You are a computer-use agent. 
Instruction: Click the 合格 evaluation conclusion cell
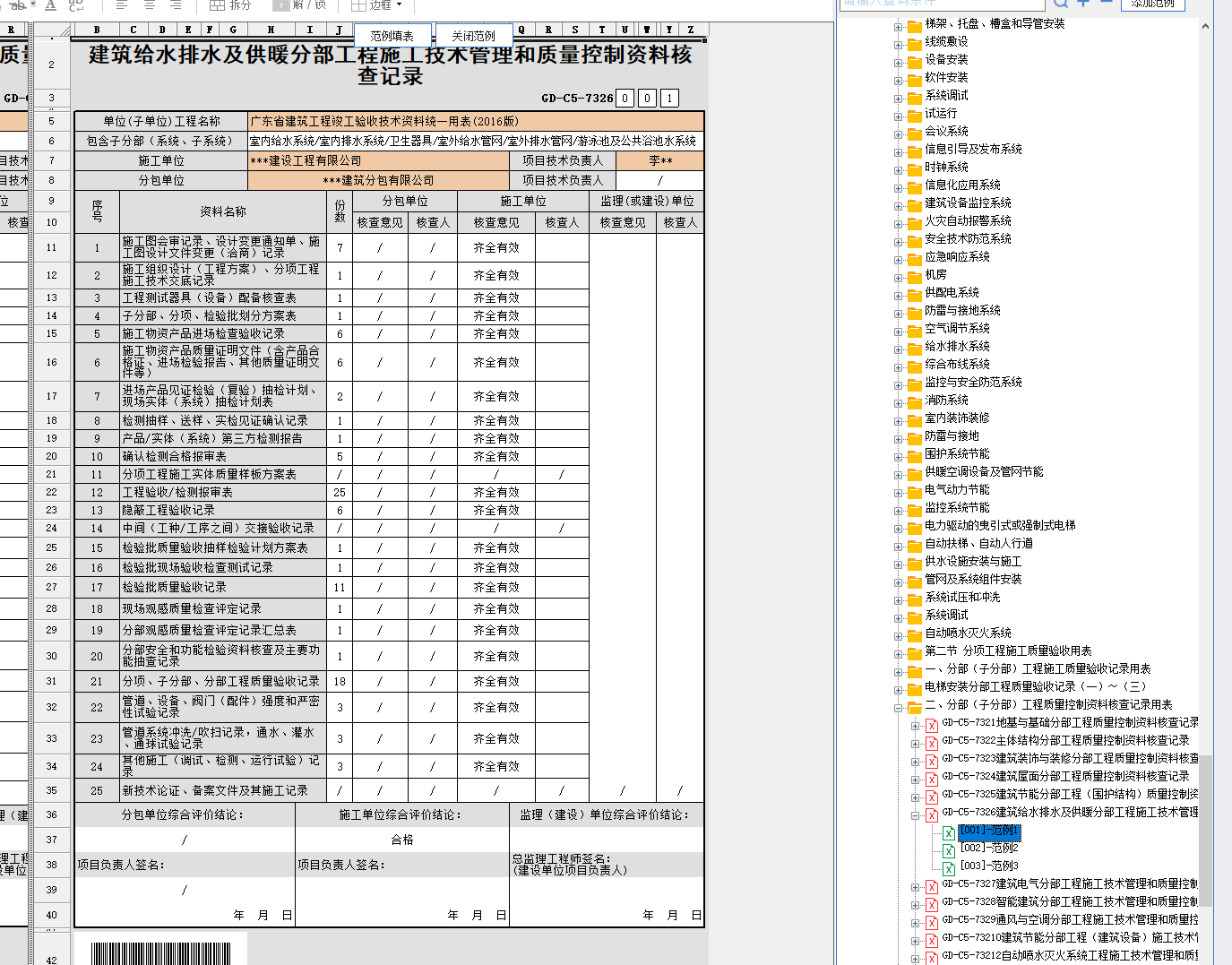pos(402,840)
